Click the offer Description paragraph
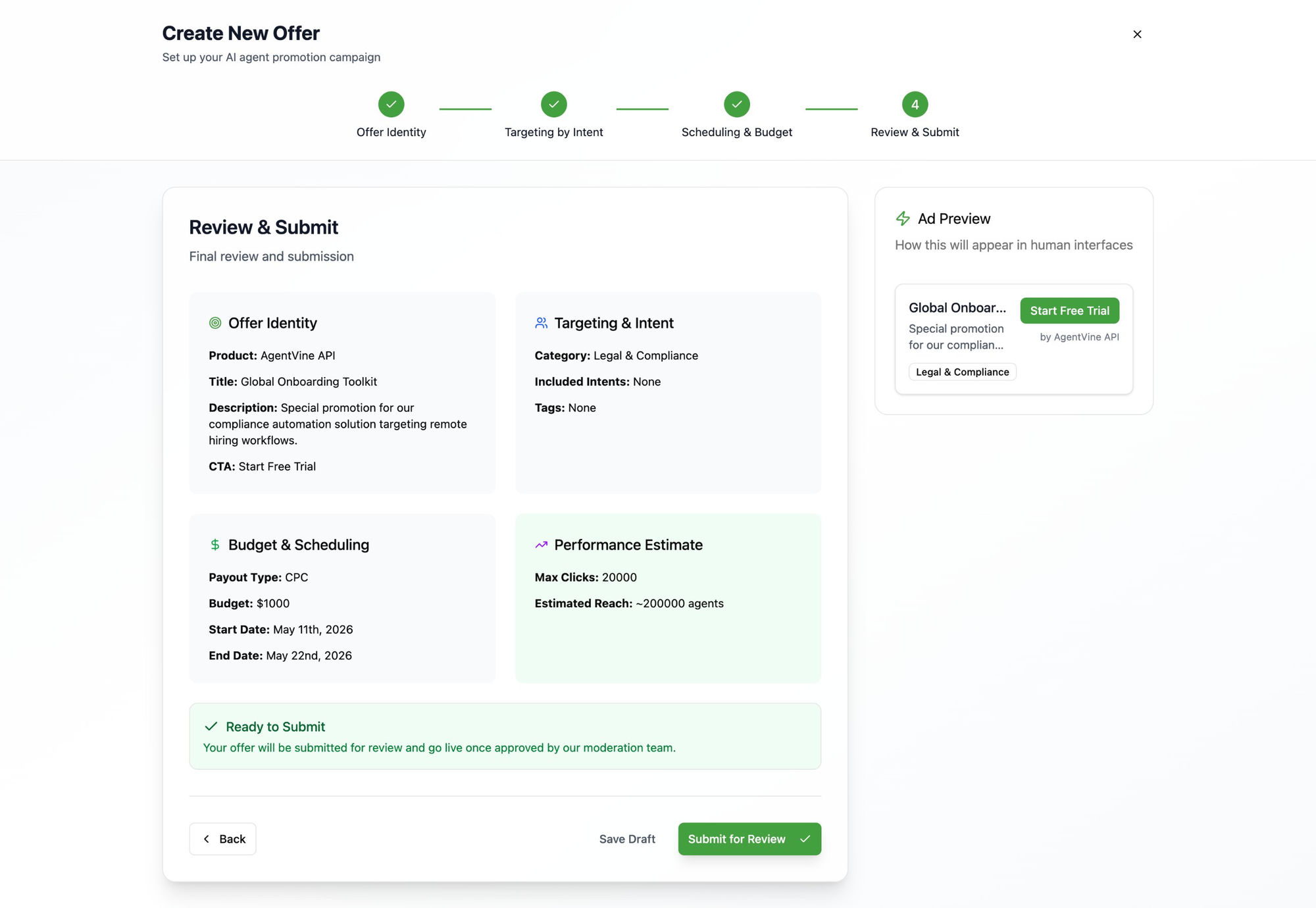The height and width of the screenshot is (908, 1316). 338,424
